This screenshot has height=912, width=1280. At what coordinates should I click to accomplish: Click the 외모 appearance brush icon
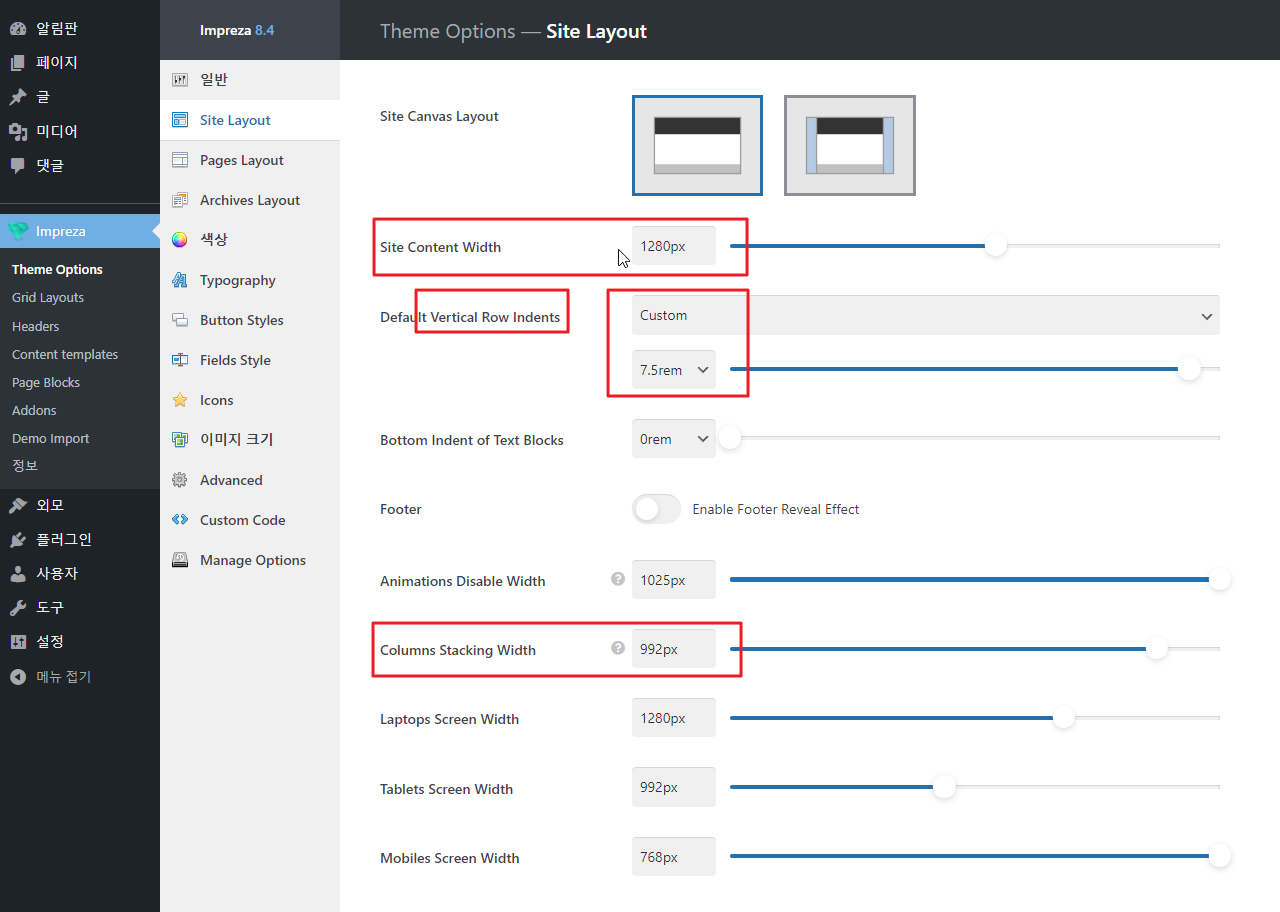pyautogui.click(x=18, y=505)
